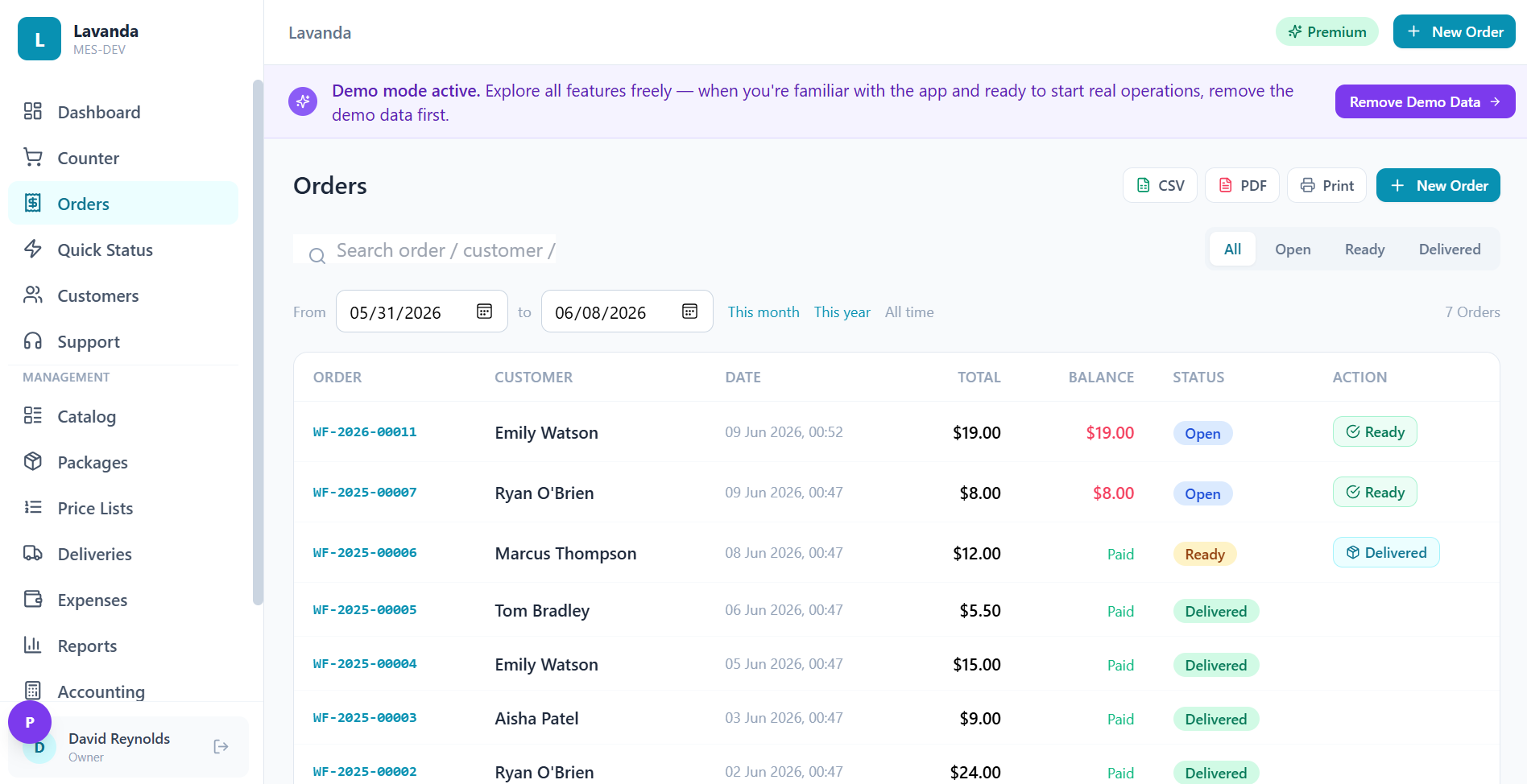
Task: Click customer name Aisha Patel
Action: pos(536,718)
